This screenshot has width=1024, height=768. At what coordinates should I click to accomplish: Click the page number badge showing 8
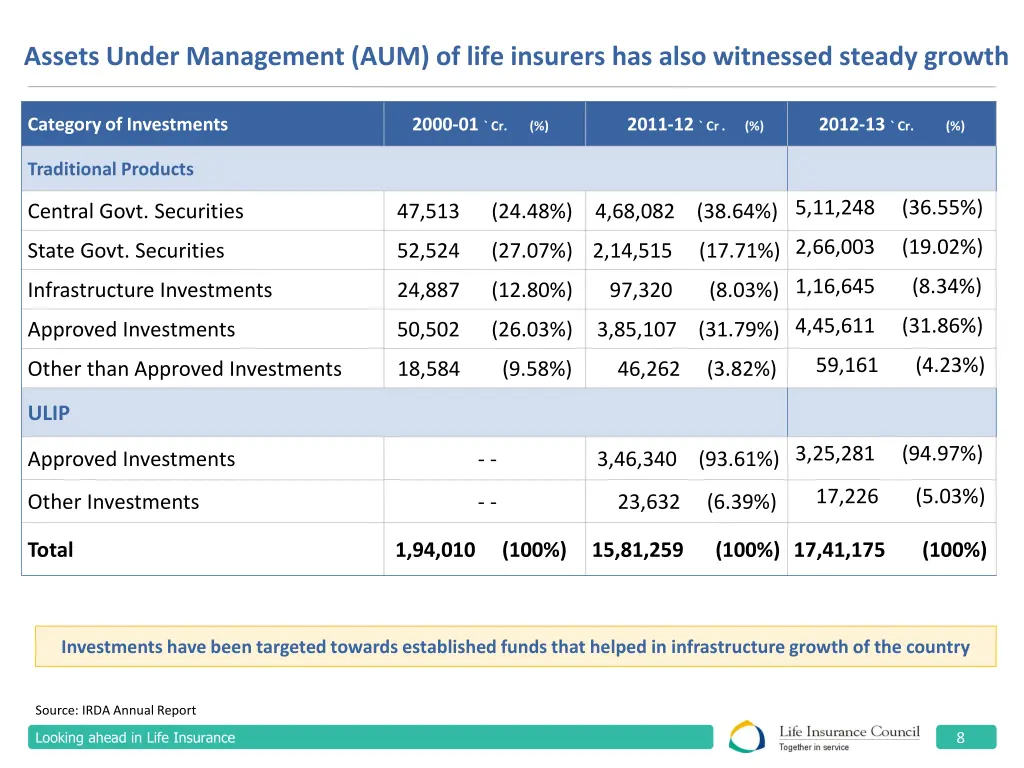click(963, 737)
